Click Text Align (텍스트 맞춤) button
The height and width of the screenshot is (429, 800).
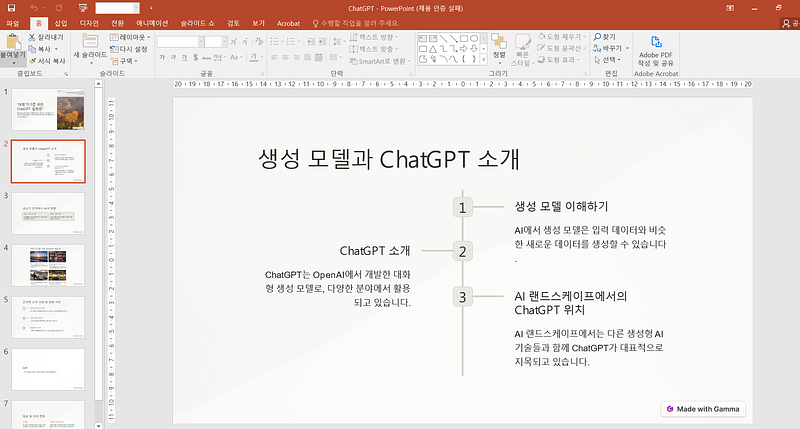374,49
